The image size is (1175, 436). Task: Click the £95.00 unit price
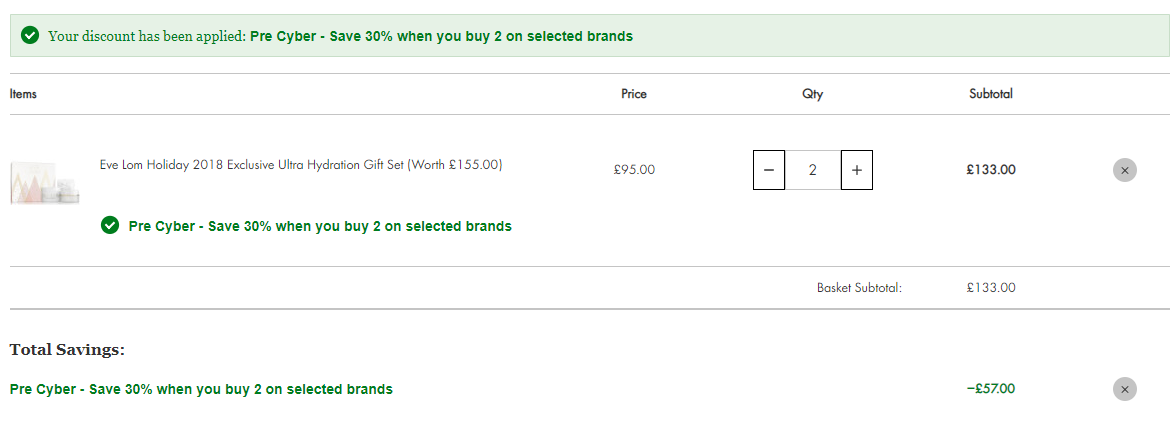click(634, 170)
